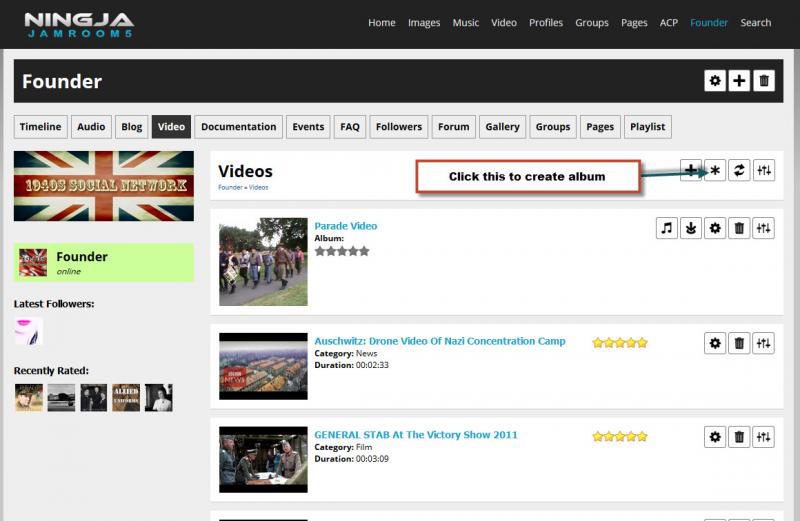Click the refresh arrows icon in Videos header

739,171
